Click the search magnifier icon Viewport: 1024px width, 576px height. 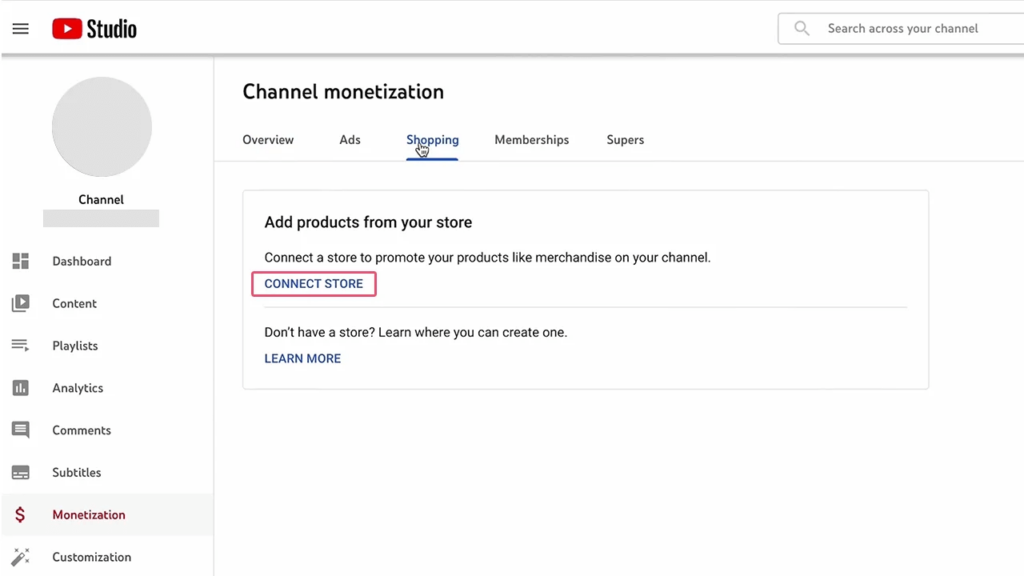coord(801,28)
